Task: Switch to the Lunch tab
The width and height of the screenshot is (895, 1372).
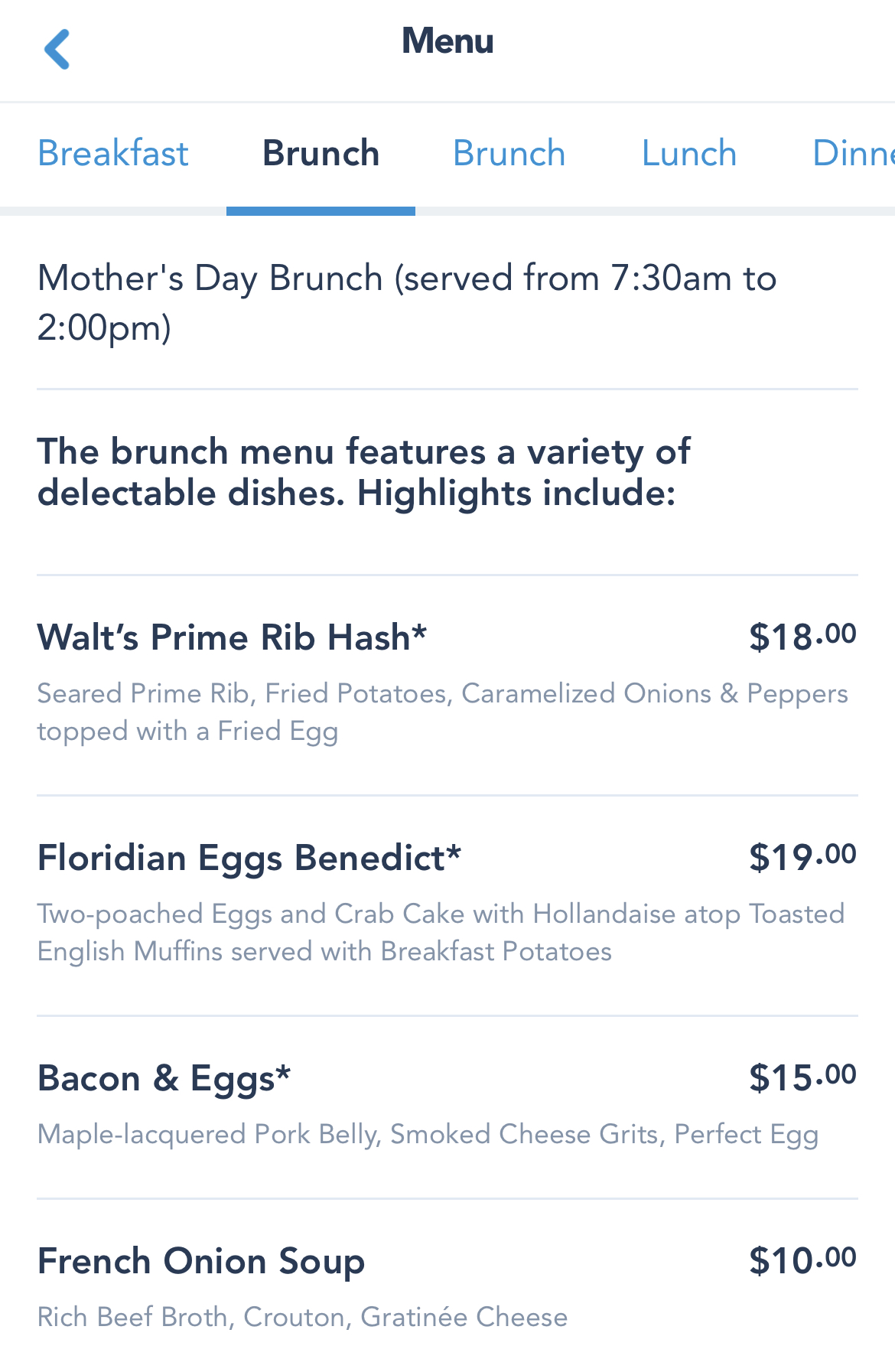Action: pyautogui.click(x=688, y=154)
